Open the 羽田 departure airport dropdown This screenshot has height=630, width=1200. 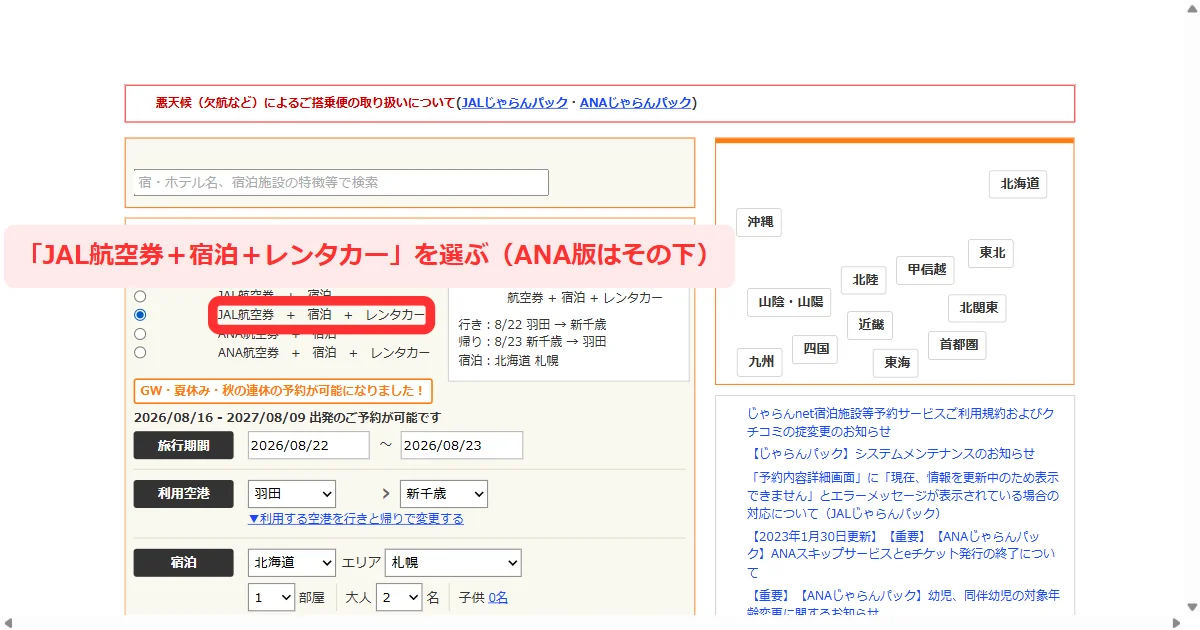pyautogui.click(x=292, y=494)
